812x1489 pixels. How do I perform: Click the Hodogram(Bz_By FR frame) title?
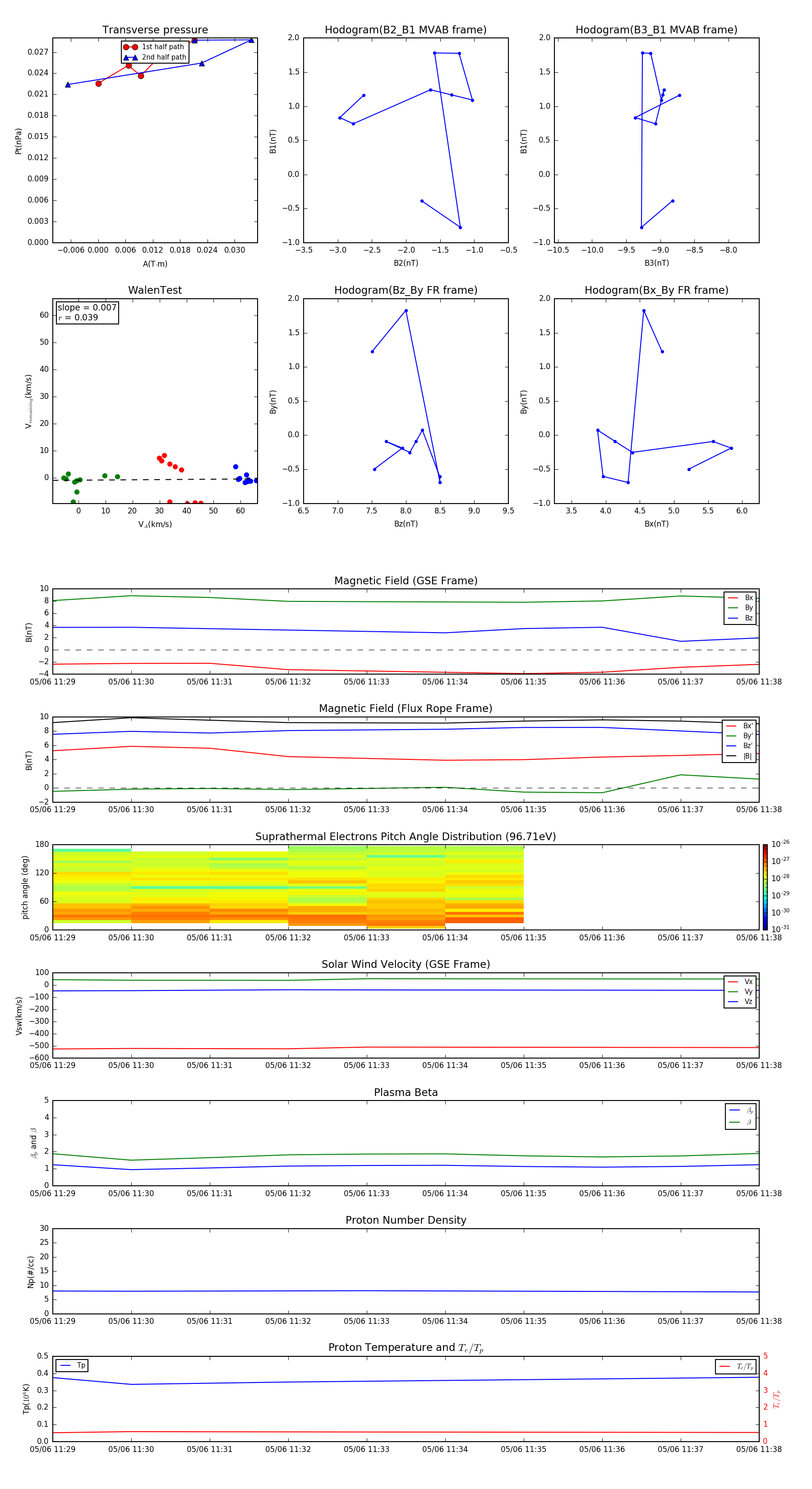[x=406, y=290]
